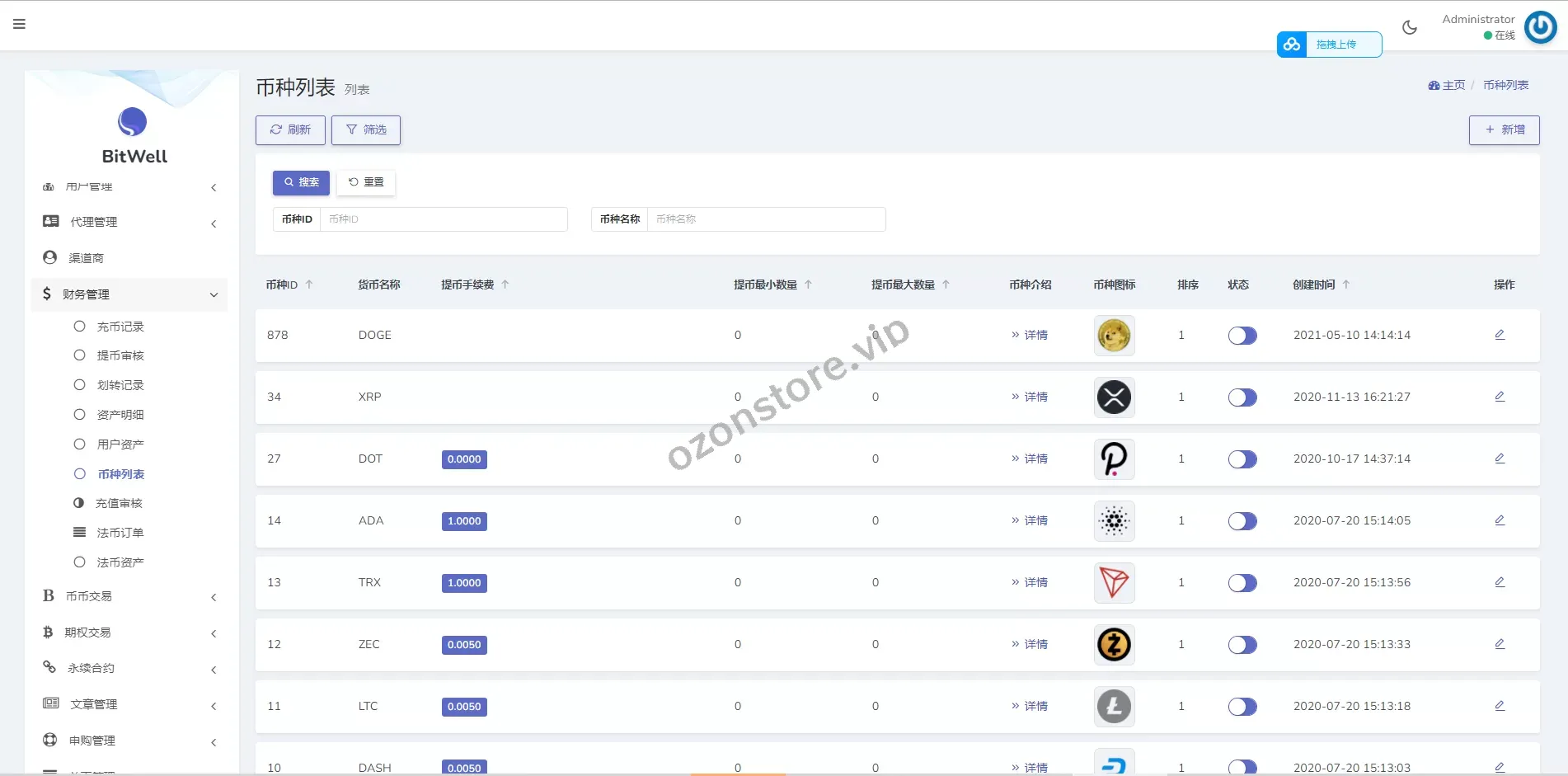Sort by 币种ID column arrow

tap(309, 285)
